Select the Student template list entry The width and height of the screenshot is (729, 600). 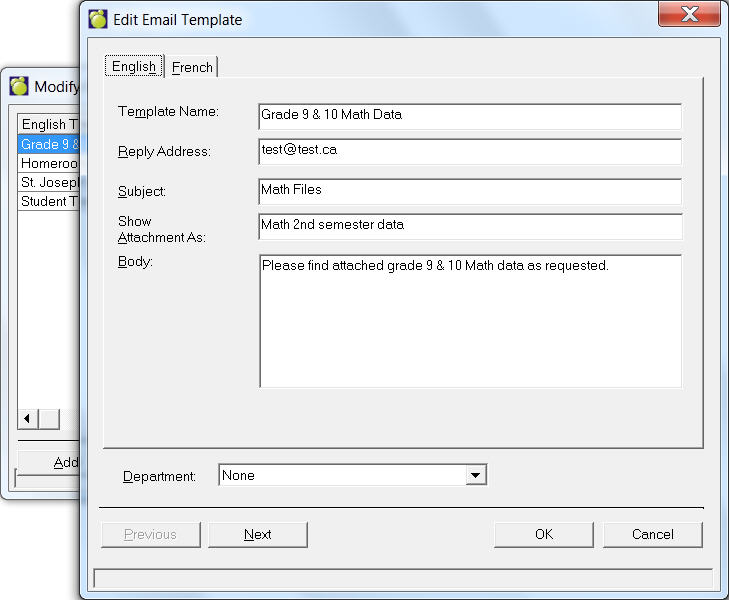coord(49,201)
